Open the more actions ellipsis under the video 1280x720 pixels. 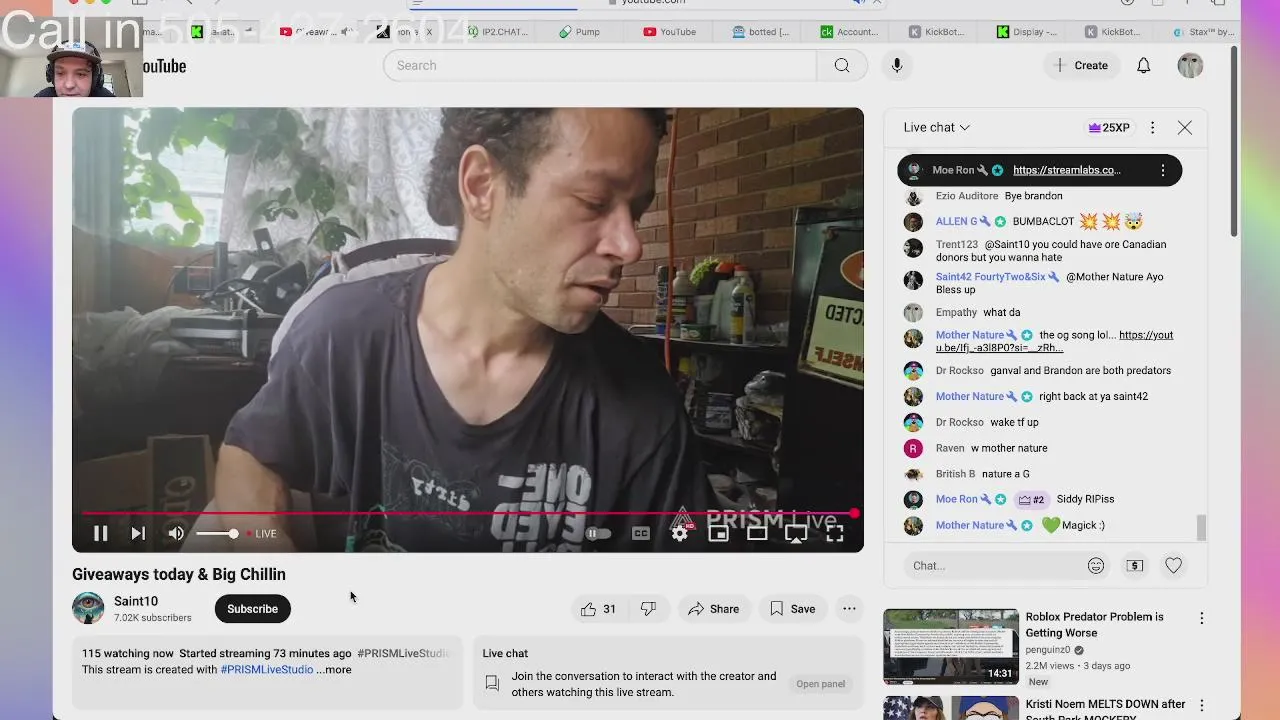point(849,609)
